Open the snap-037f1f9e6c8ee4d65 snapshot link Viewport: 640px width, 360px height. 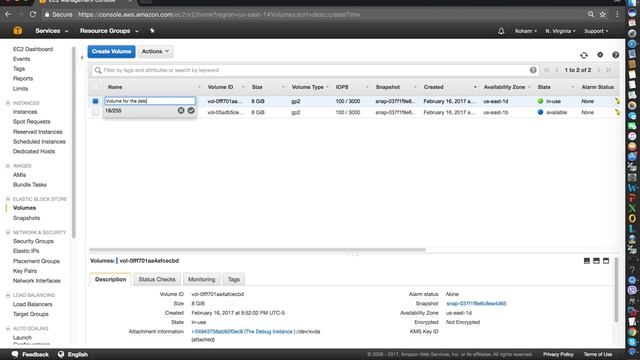point(476,303)
